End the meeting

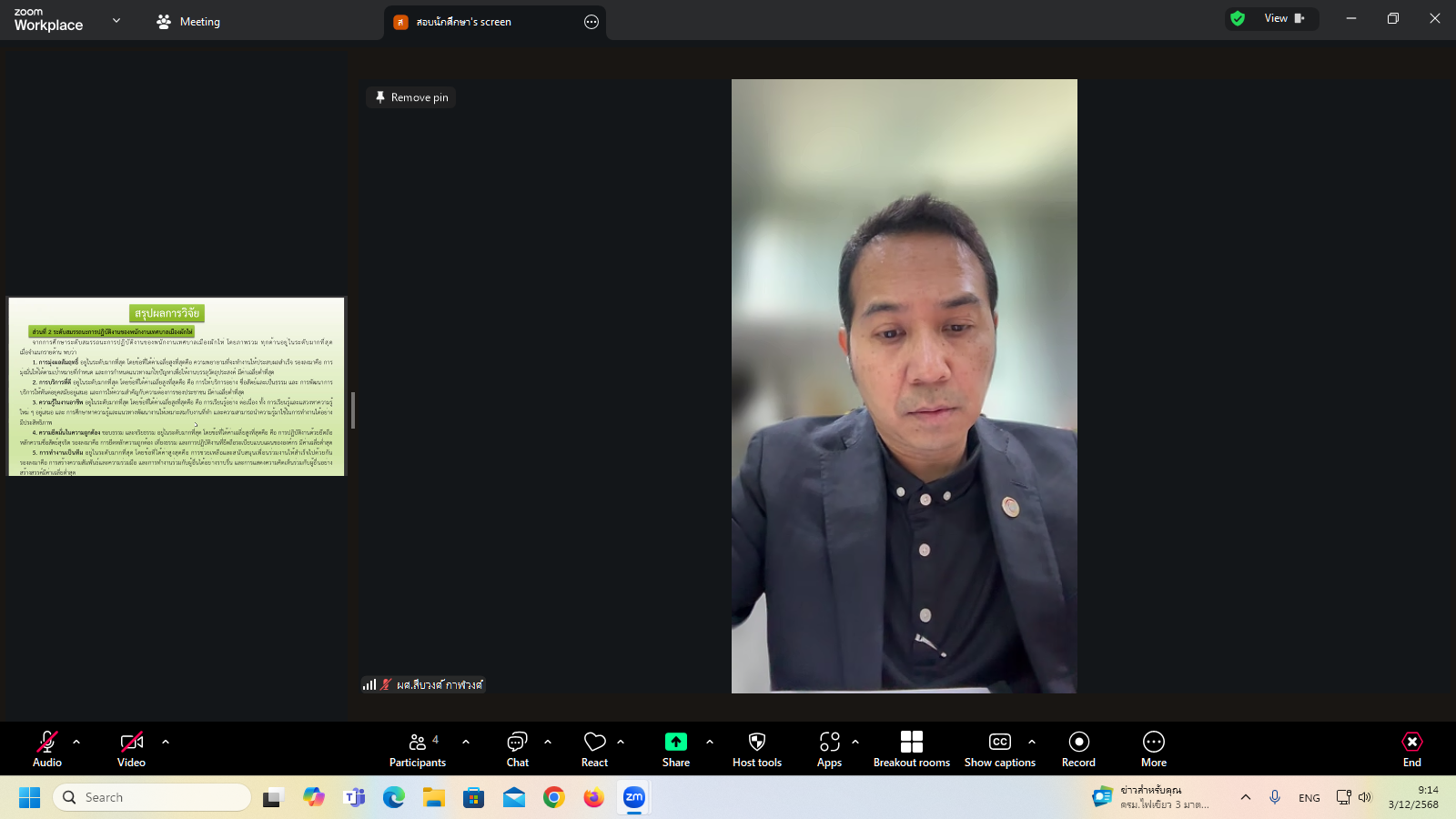(1411, 748)
